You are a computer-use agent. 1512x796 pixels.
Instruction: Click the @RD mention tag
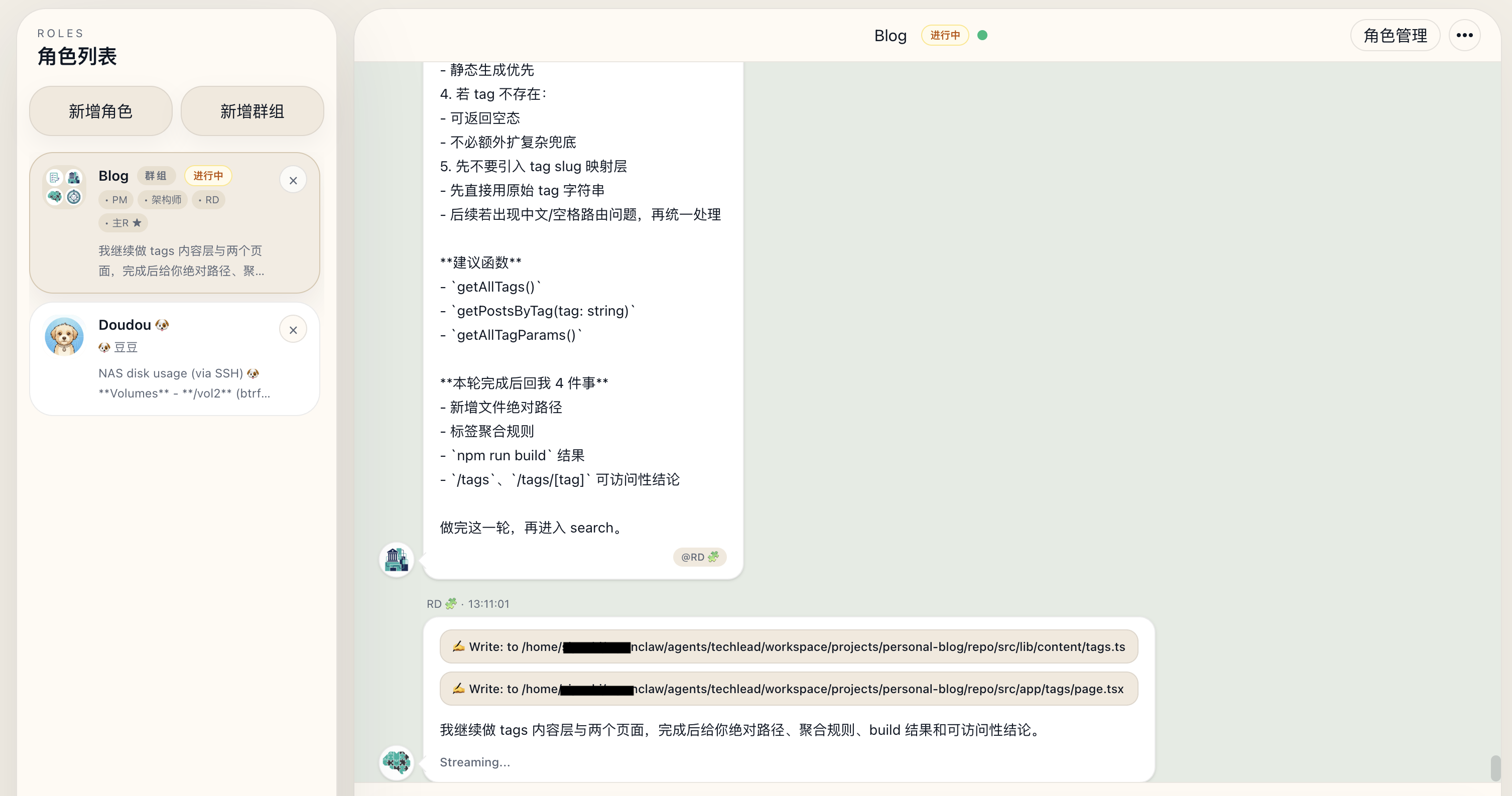click(x=699, y=557)
